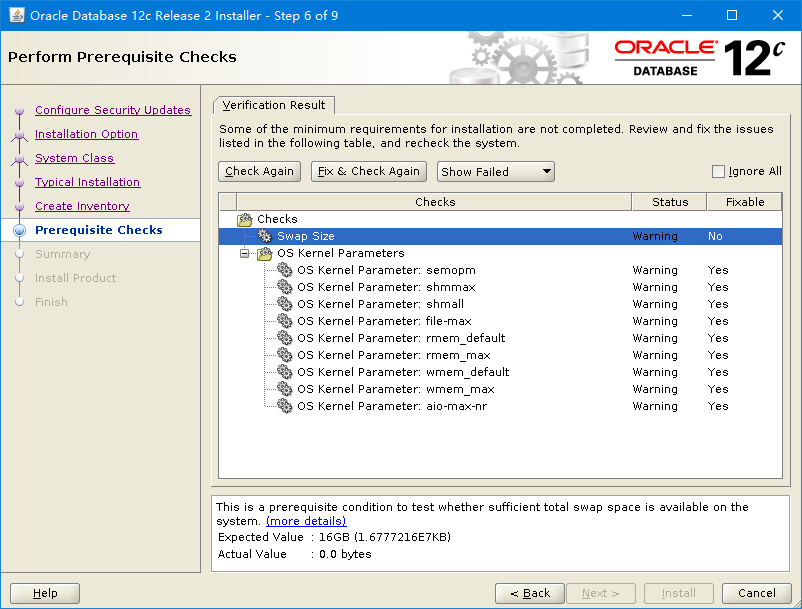The width and height of the screenshot is (802, 609).
Task: Select OS Kernel Parameter: semopm row
Action: click(500, 270)
